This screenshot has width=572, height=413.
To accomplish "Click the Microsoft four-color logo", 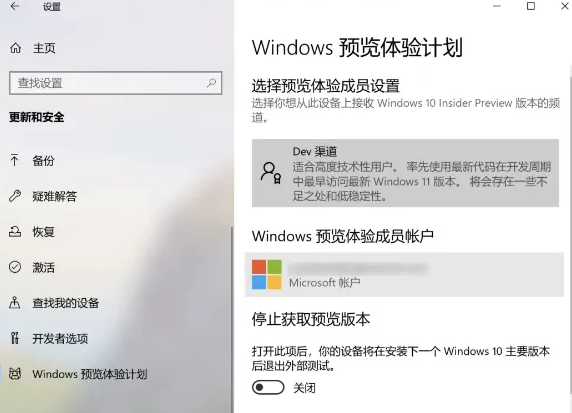I will click(267, 274).
